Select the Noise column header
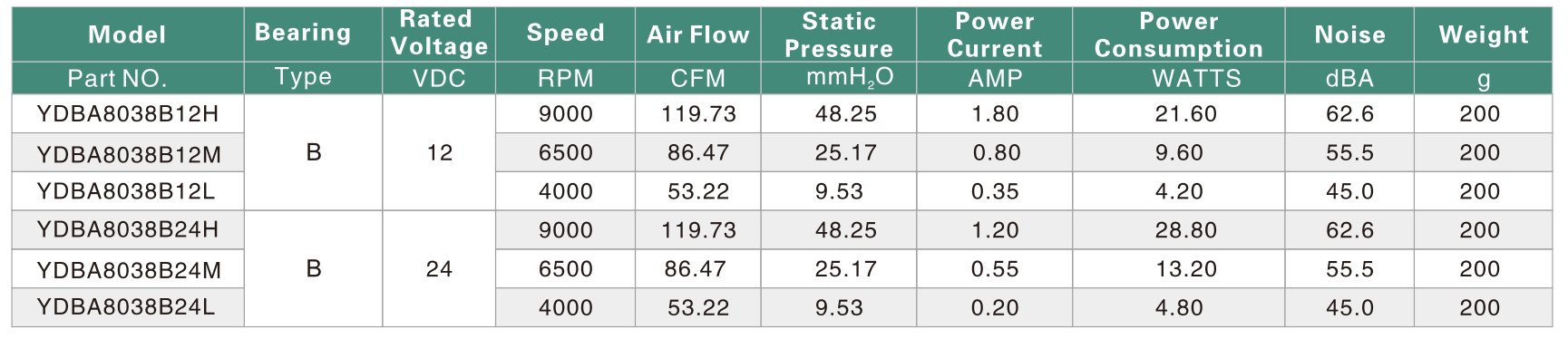Screen dimensions: 1568x339 [1349, 34]
